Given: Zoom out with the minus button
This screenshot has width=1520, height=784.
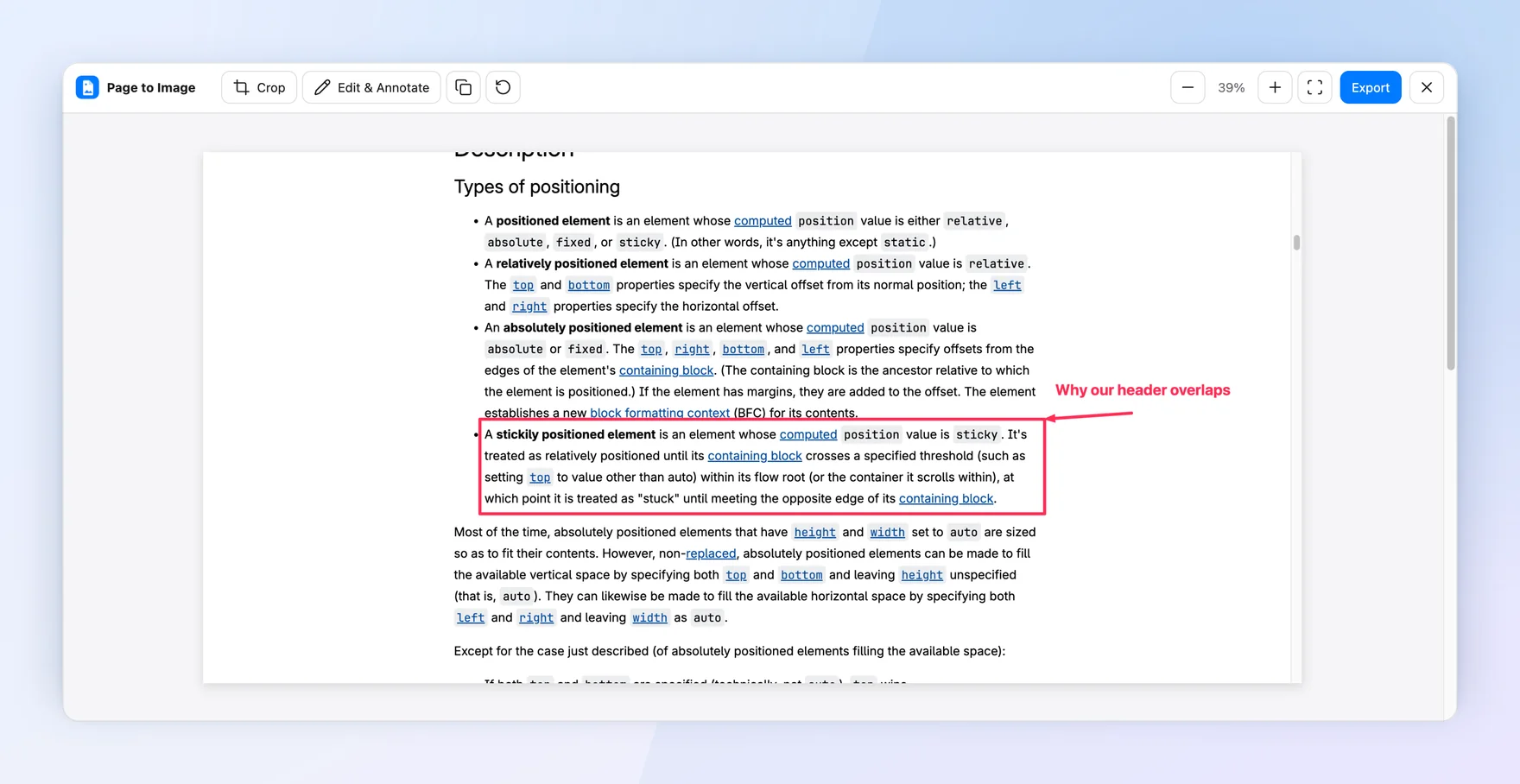Looking at the screenshot, I should tap(1187, 87).
